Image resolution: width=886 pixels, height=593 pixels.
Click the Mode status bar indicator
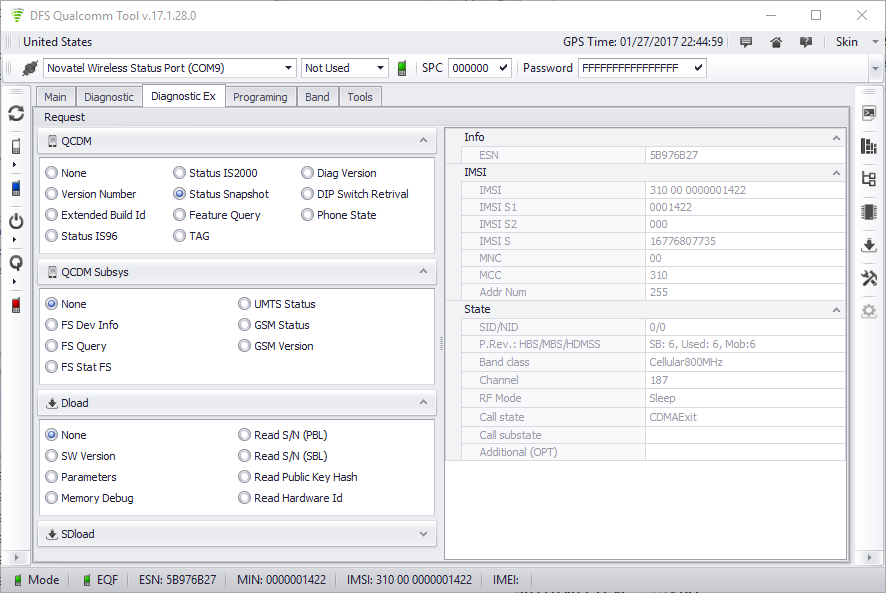37,580
